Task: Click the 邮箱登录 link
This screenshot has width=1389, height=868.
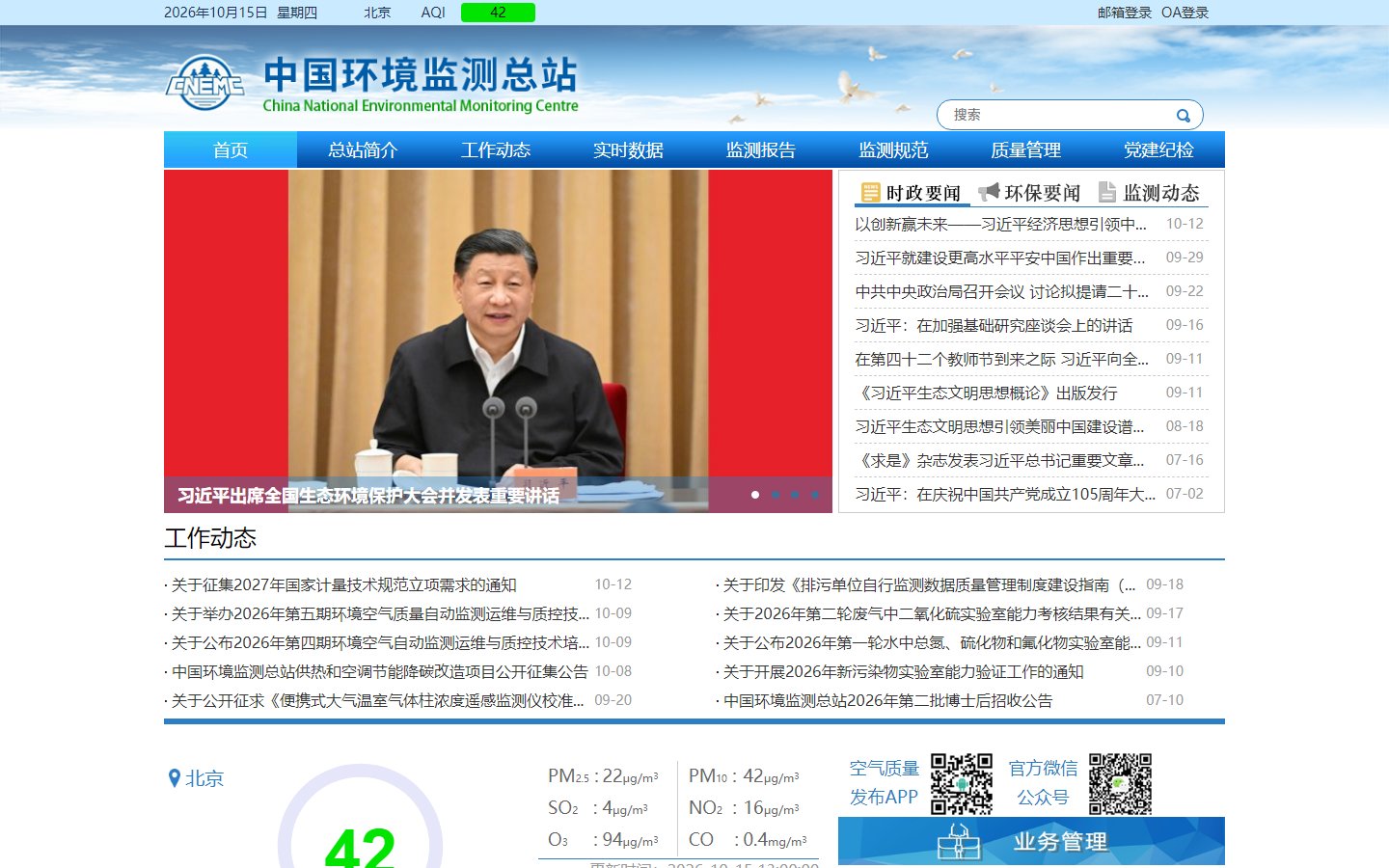Action: point(1125,13)
